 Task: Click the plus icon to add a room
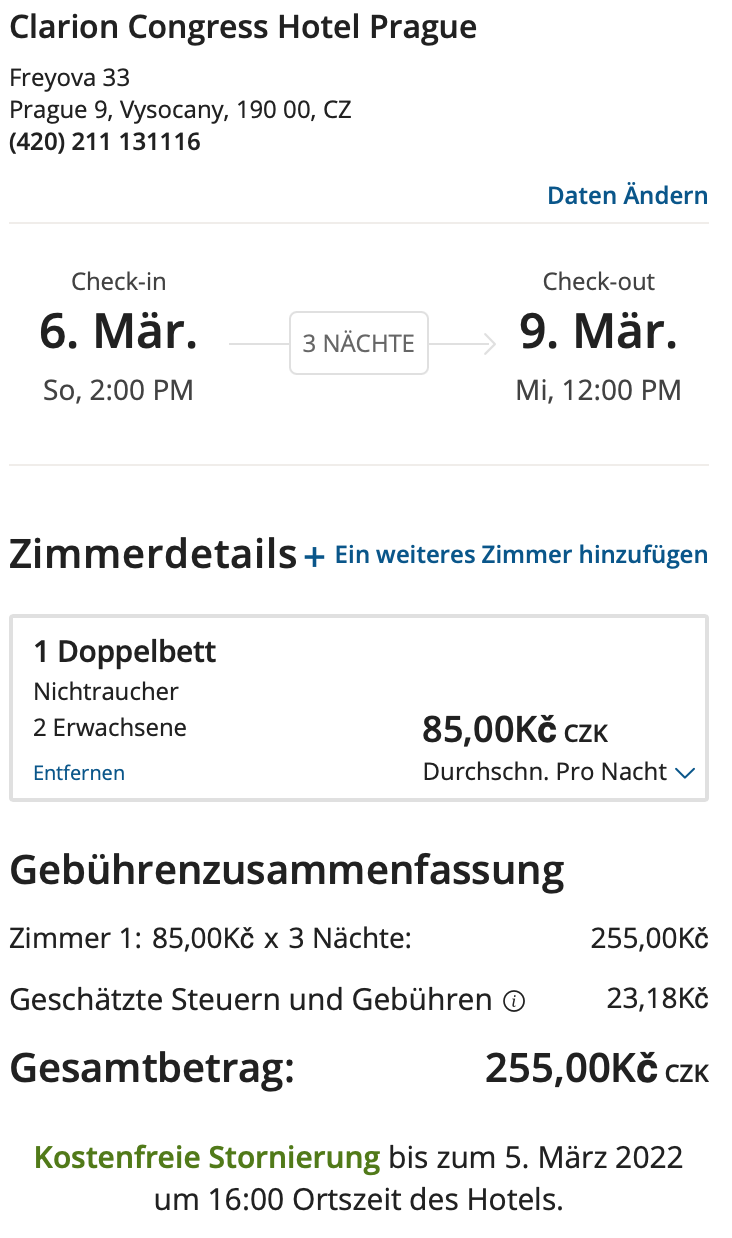coord(315,557)
